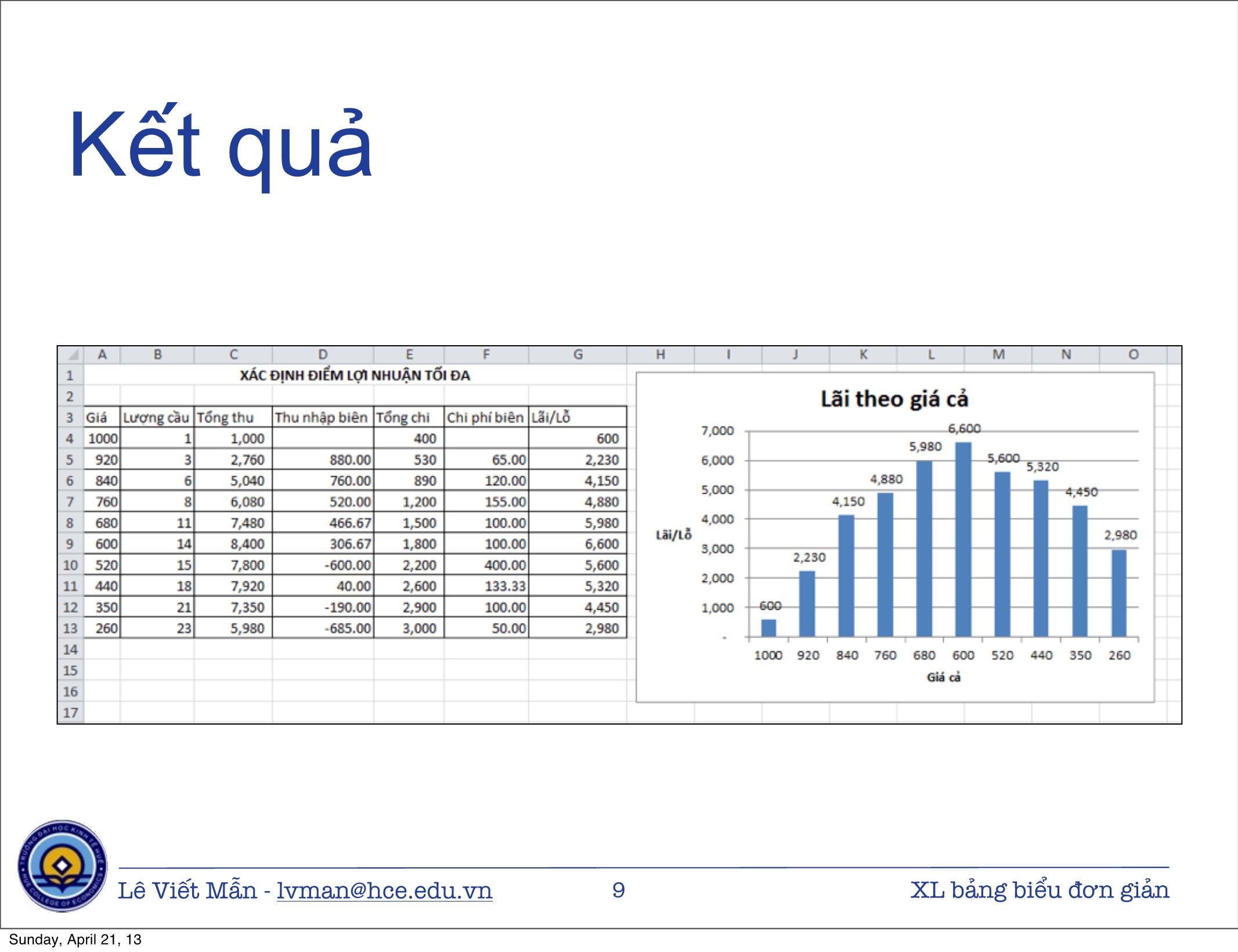Click the Excel select-all corner triangle

point(71,355)
